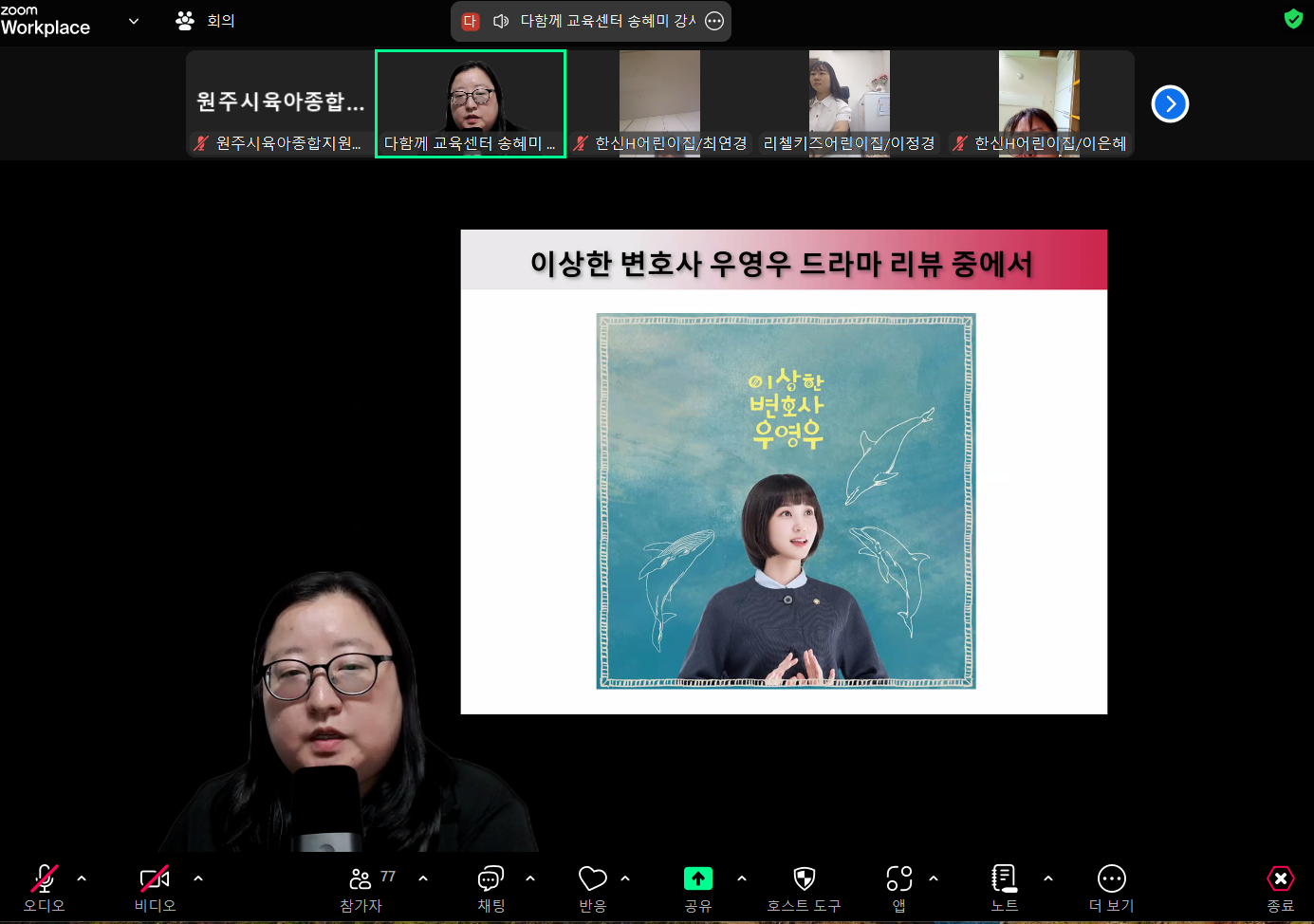Viewport: 1314px width, 924px height.
Task: Open the 채팅 chat panel
Action: (490, 888)
